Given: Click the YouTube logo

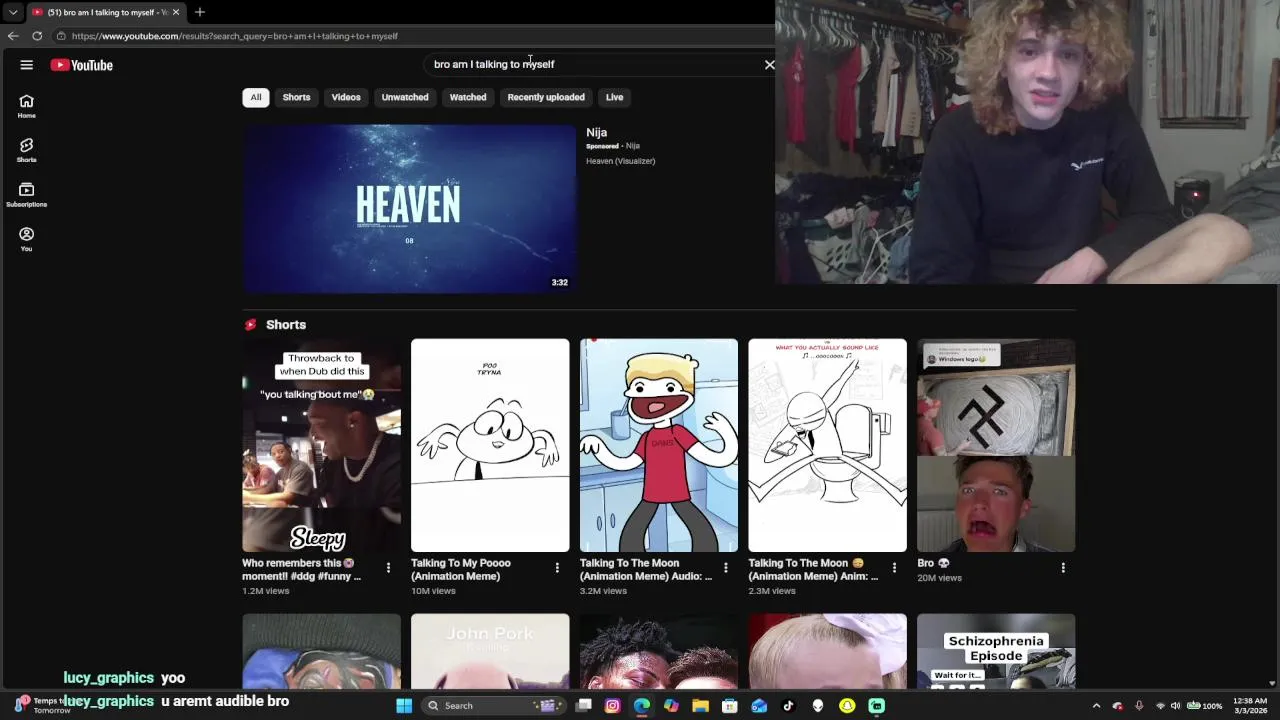Looking at the screenshot, I should click(82, 65).
